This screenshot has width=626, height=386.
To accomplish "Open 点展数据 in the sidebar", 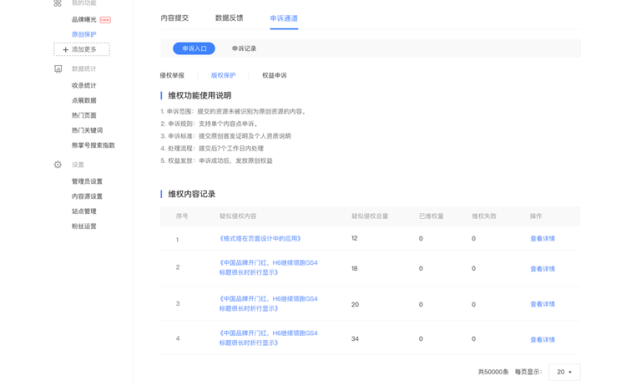I will tap(84, 100).
